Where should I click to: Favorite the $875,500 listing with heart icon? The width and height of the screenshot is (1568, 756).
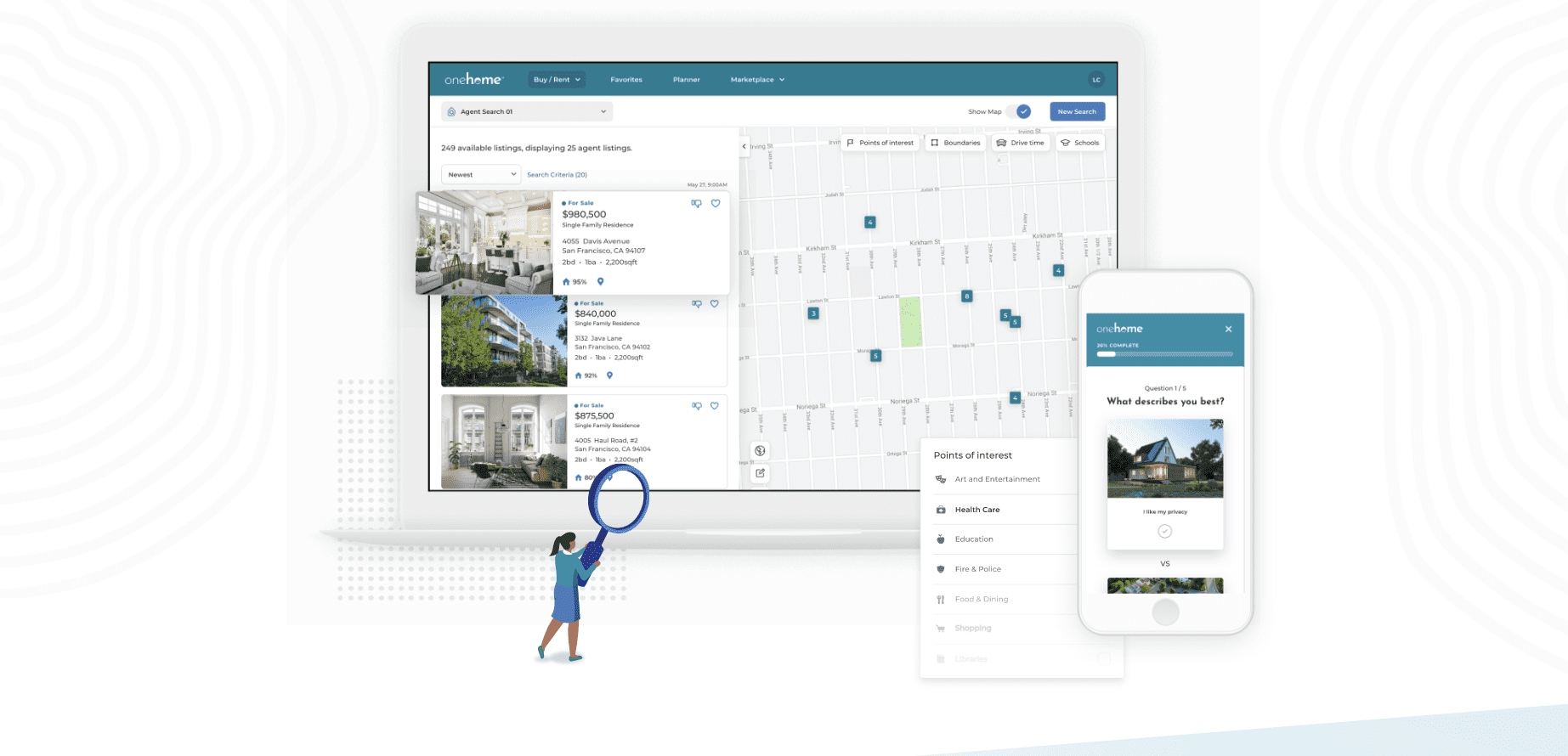[715, 406]
